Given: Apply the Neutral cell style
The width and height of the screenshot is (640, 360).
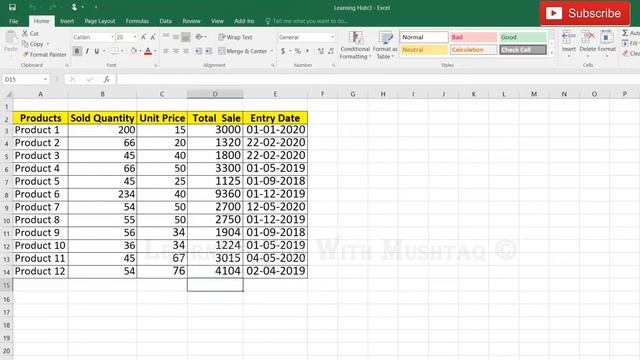Looking at the screenshot, I should 424,50.
